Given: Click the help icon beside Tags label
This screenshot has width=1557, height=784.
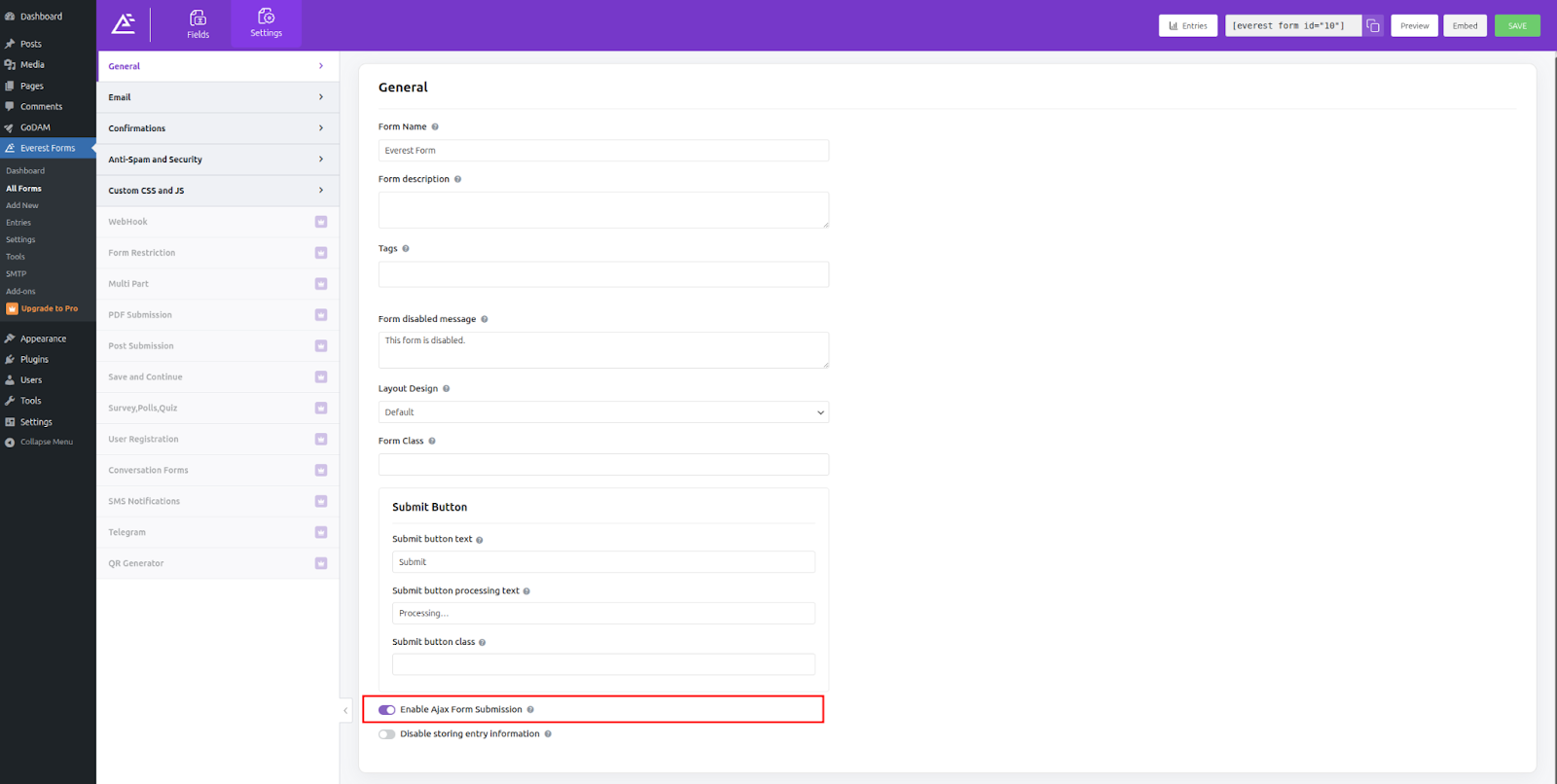Looking at the screenshot, I should point(406,249).
